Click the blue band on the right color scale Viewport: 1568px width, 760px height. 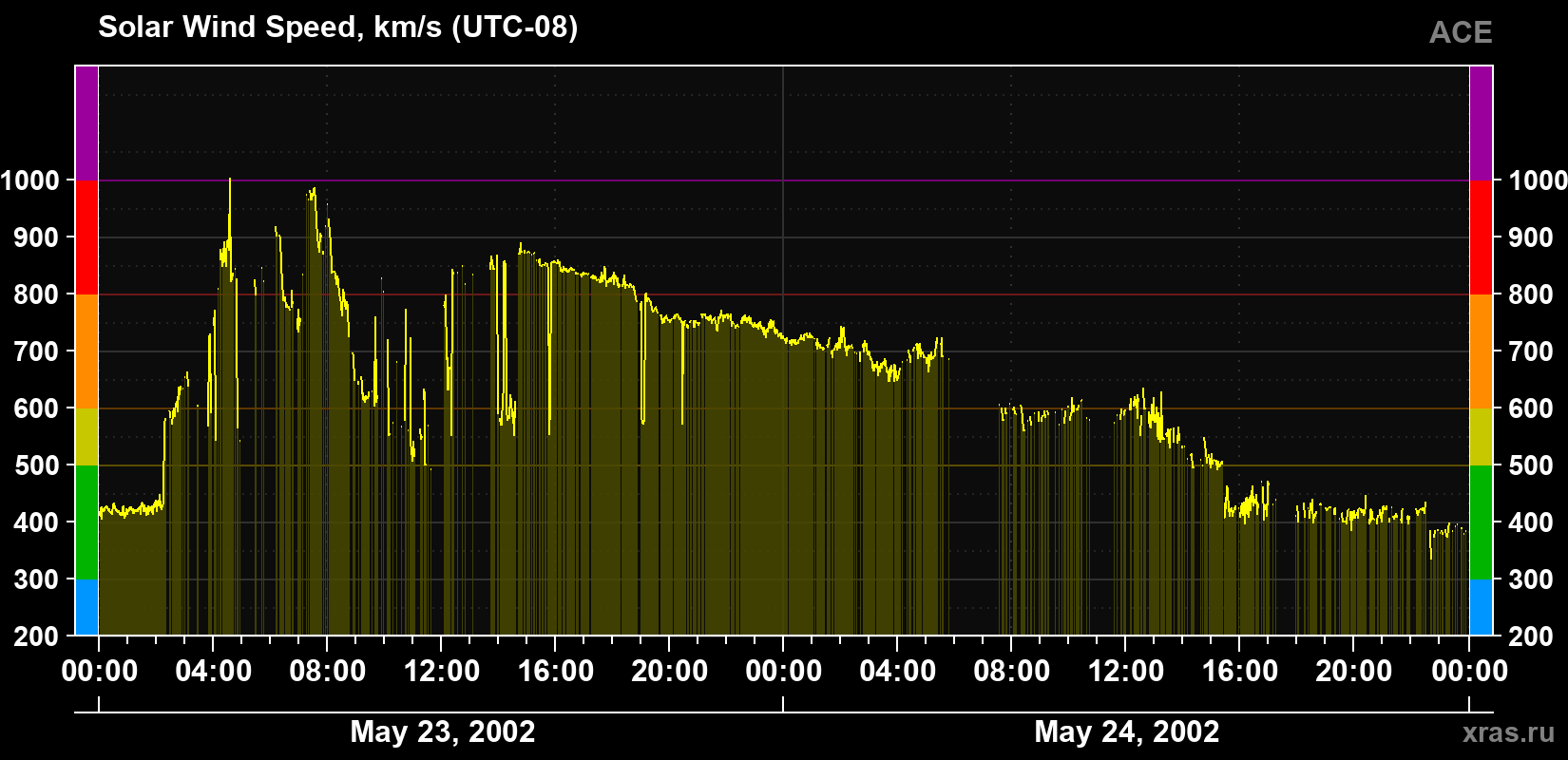click(1481, 607)
